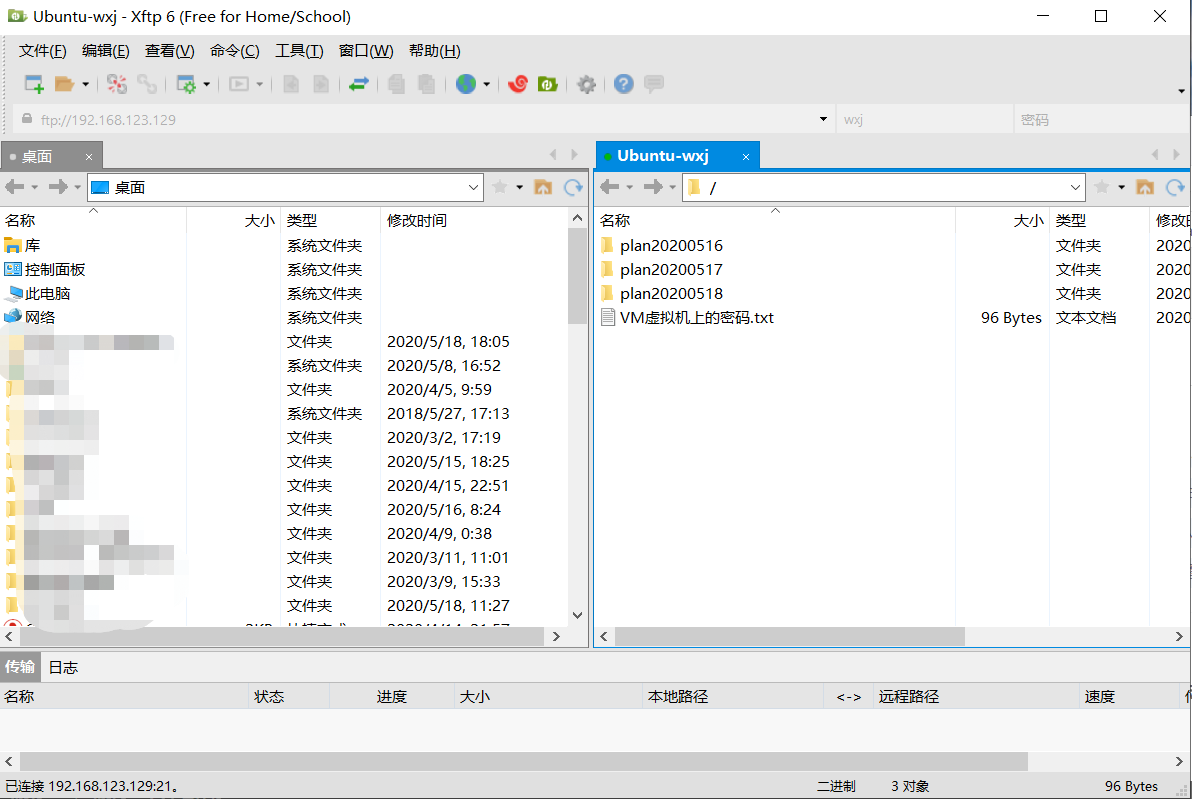This screenshot has width=1192, height=799.
Task: Switch to the 传输 transfer tab
Action: tap(20, 667)
